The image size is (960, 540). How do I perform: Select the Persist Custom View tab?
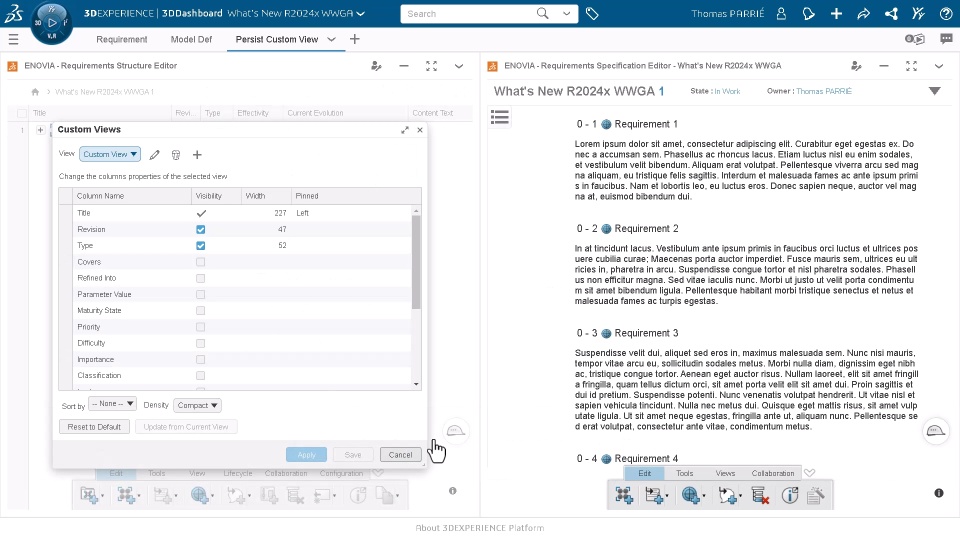[x=277, y=39]
